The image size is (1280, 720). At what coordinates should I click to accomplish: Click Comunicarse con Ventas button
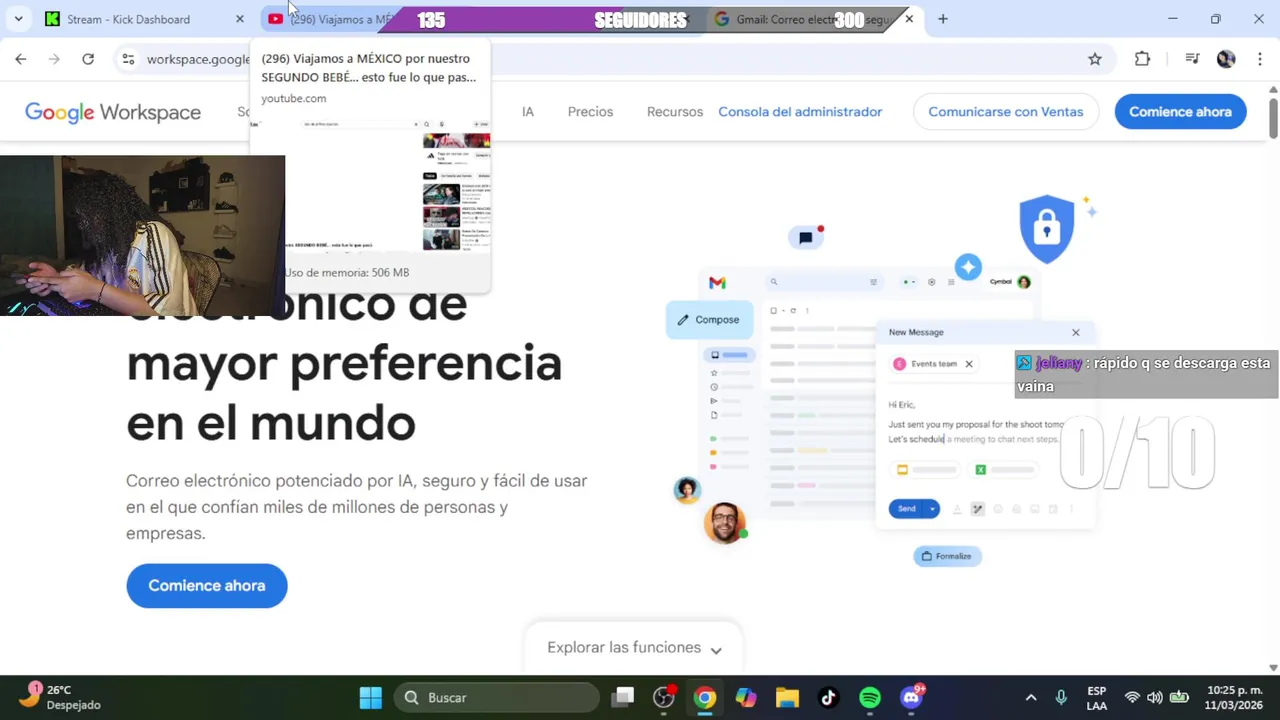click(x=1006, y=112)
